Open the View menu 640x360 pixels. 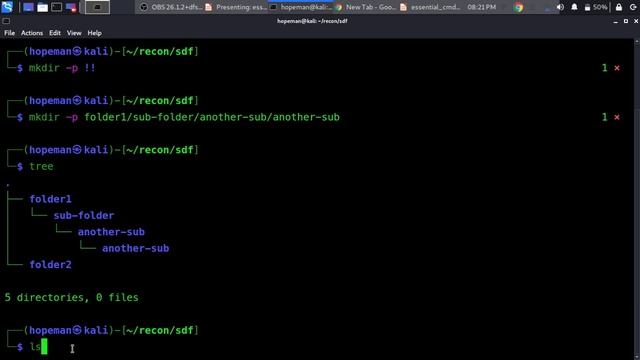(x=74, y=33)
